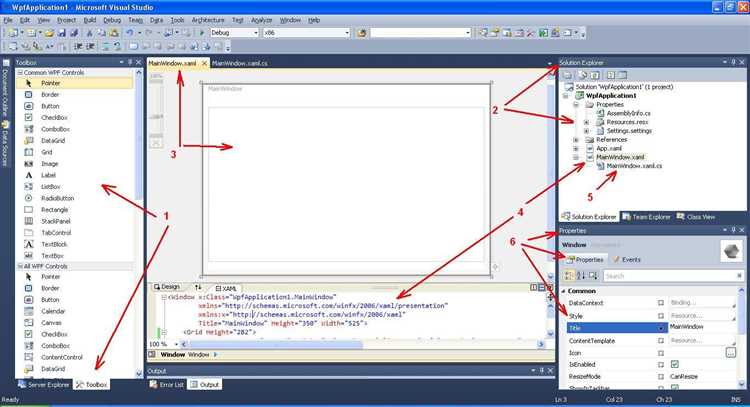
Task: Select MainWindow.xaml.cs in Solution Explorer
Action: tap(634, 166)
